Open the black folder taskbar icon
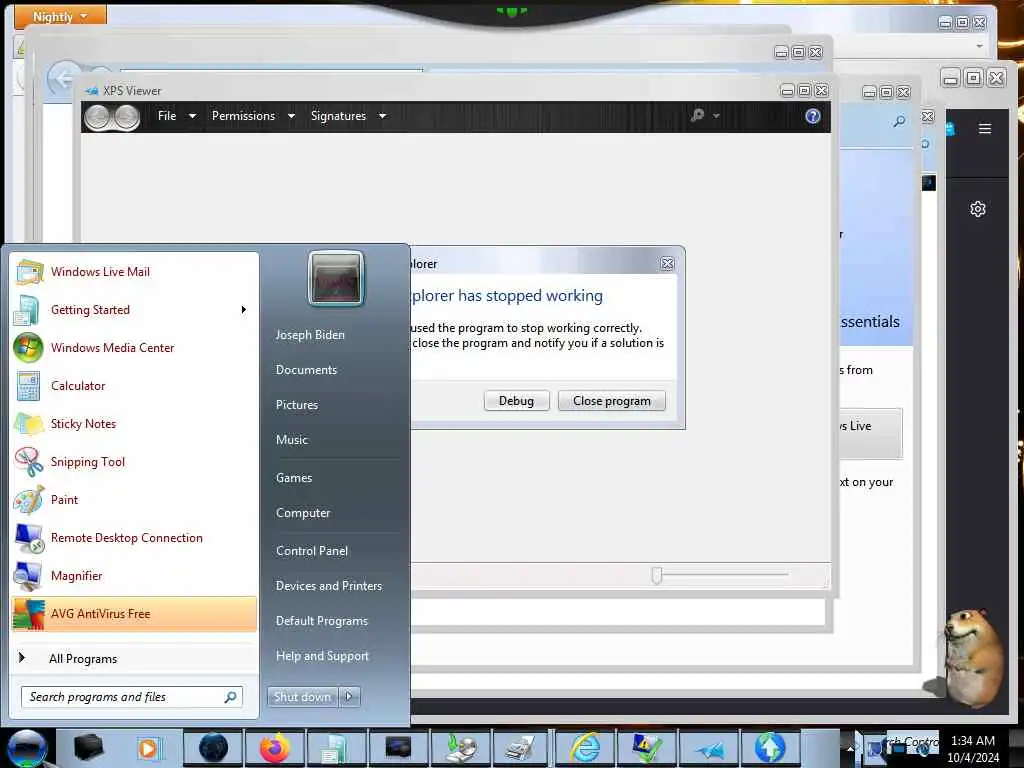 pos(88,747)
